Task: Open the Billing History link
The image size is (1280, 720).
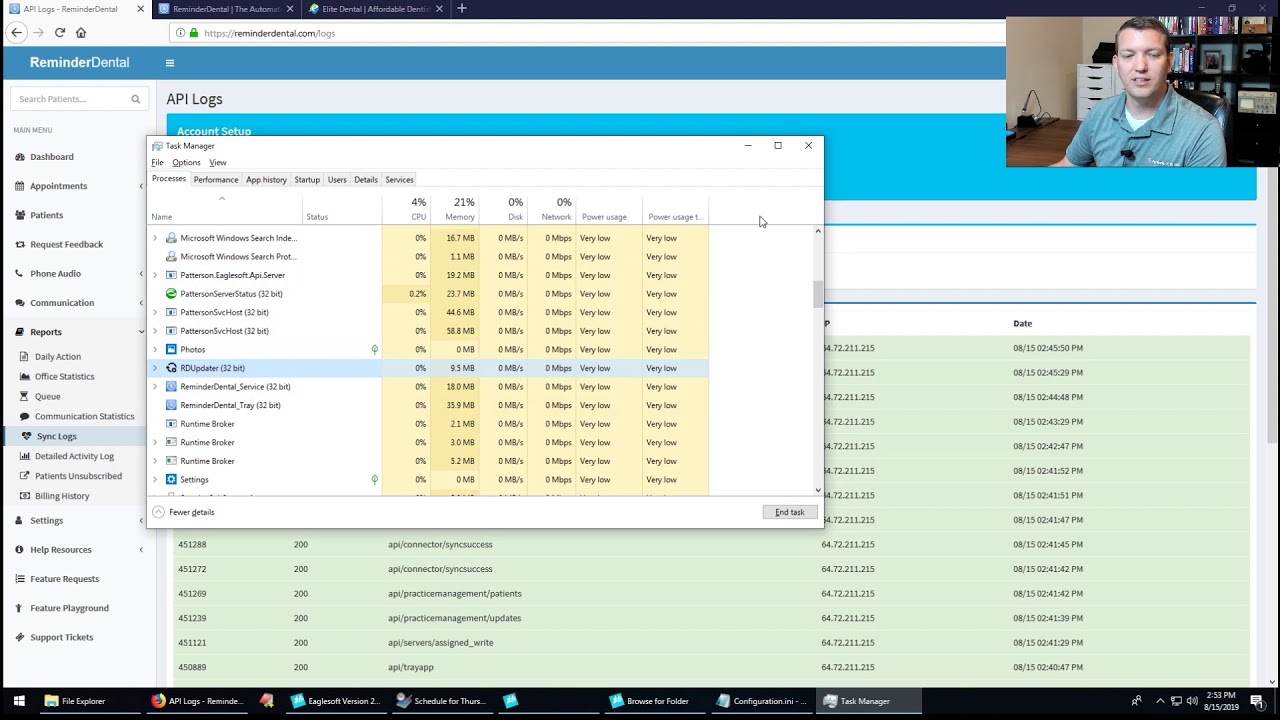Action: pyautogui.click(x=62, y=496)
